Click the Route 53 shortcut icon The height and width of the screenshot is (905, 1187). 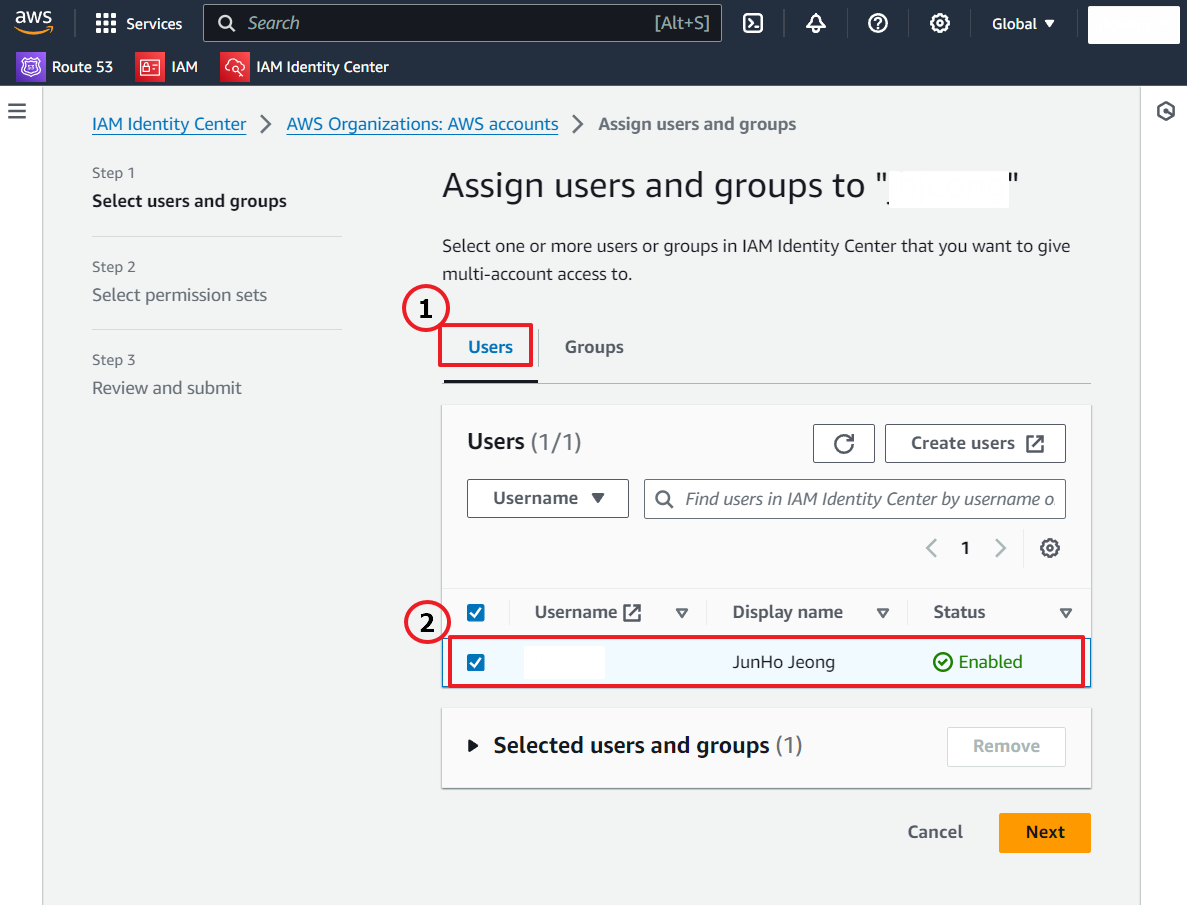31,67
